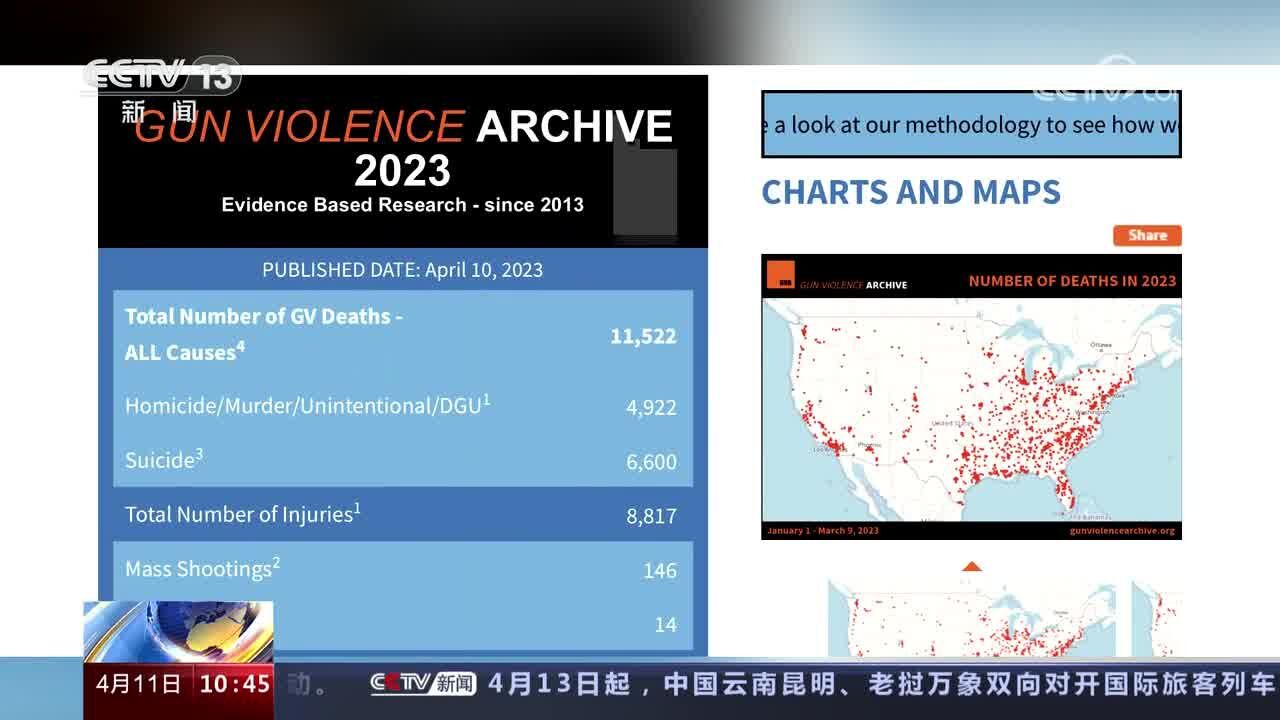This screenshot has height=720, width=1280.
Task: Click the Published Date April 10, 2023 line
Action: 403,270
